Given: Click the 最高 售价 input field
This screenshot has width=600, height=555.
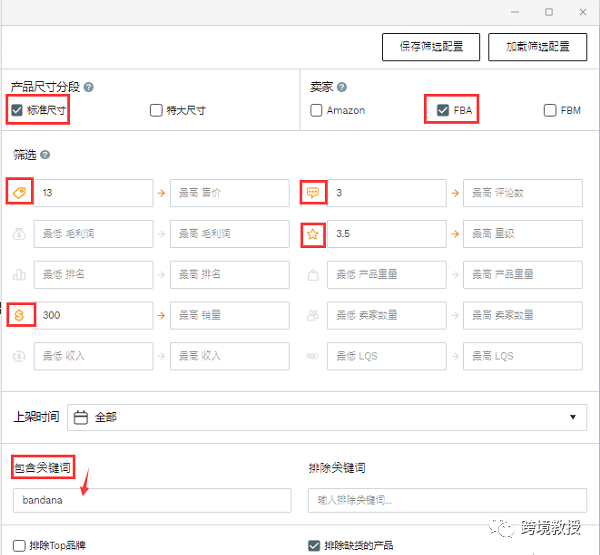Looking at the screenshot, I should tap(230, 193).
